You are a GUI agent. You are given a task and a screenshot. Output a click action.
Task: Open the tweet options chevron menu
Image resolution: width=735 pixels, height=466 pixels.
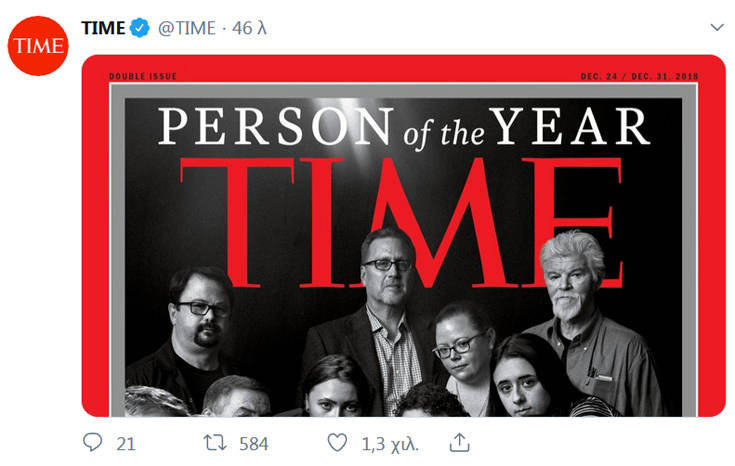(x=716, y=27)
